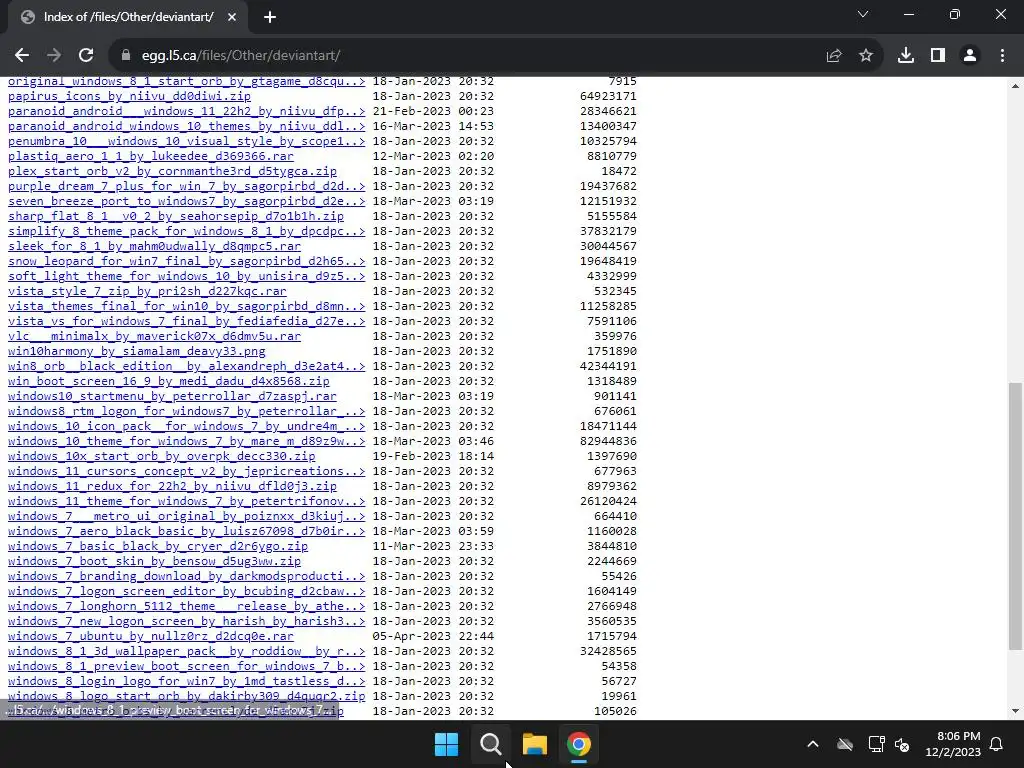Screen dimensions: 1024x768
Task: Toggle the Chrome side panel
Action: (938, 56)
